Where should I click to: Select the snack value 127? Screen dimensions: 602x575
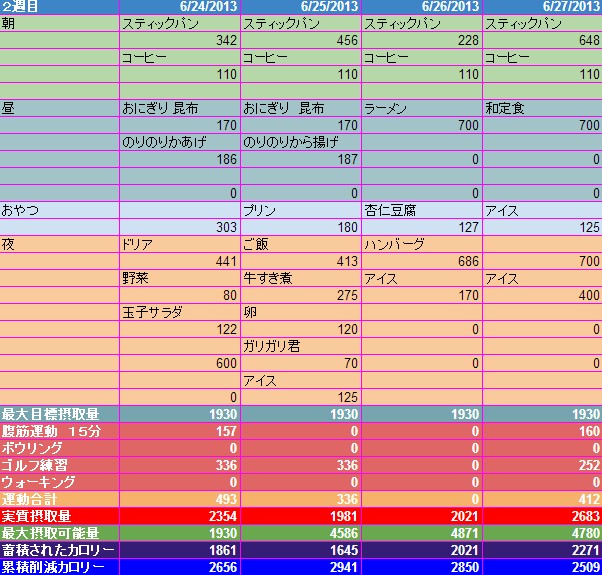(x=422, y=227)
